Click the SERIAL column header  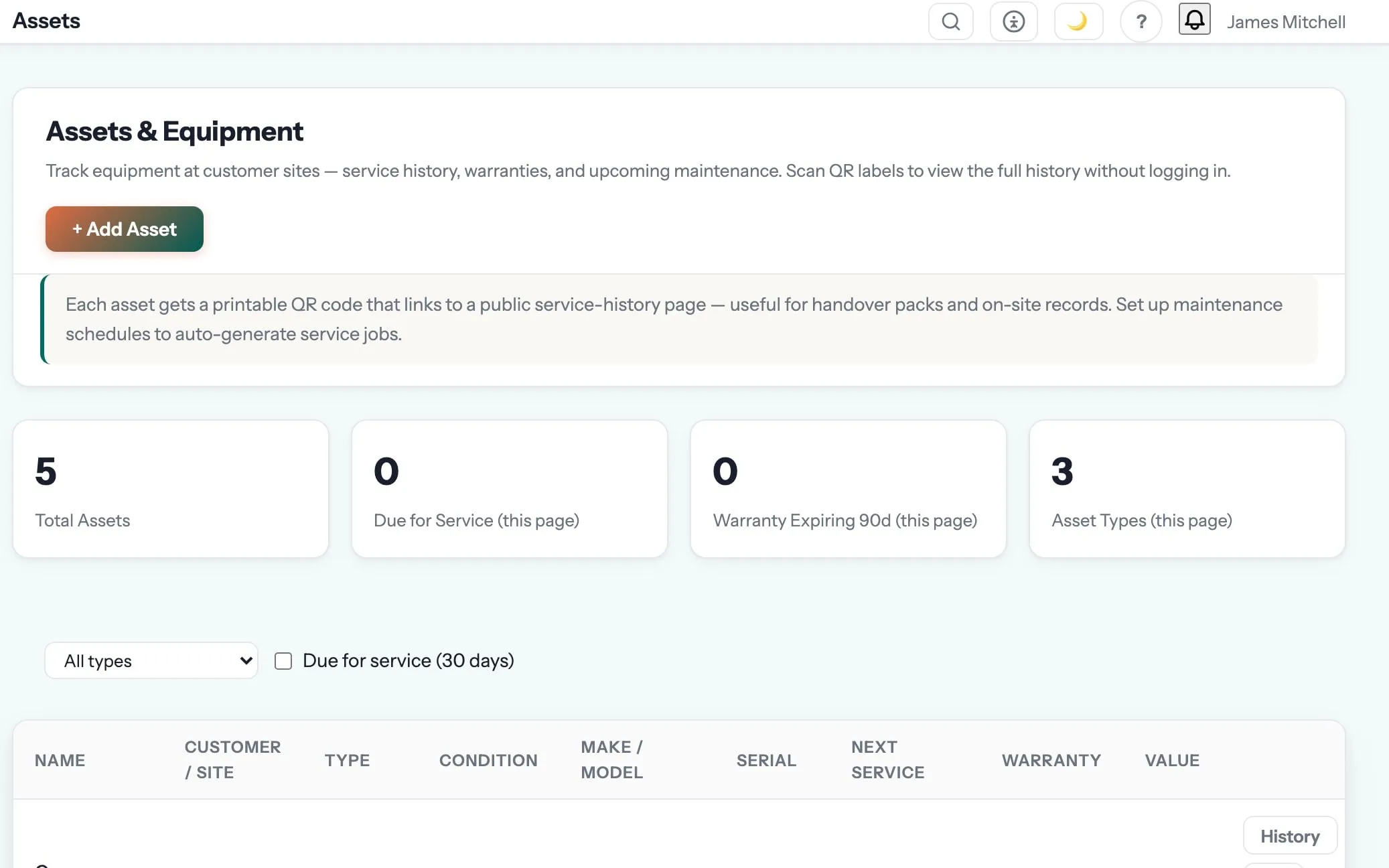click(766, 760)
